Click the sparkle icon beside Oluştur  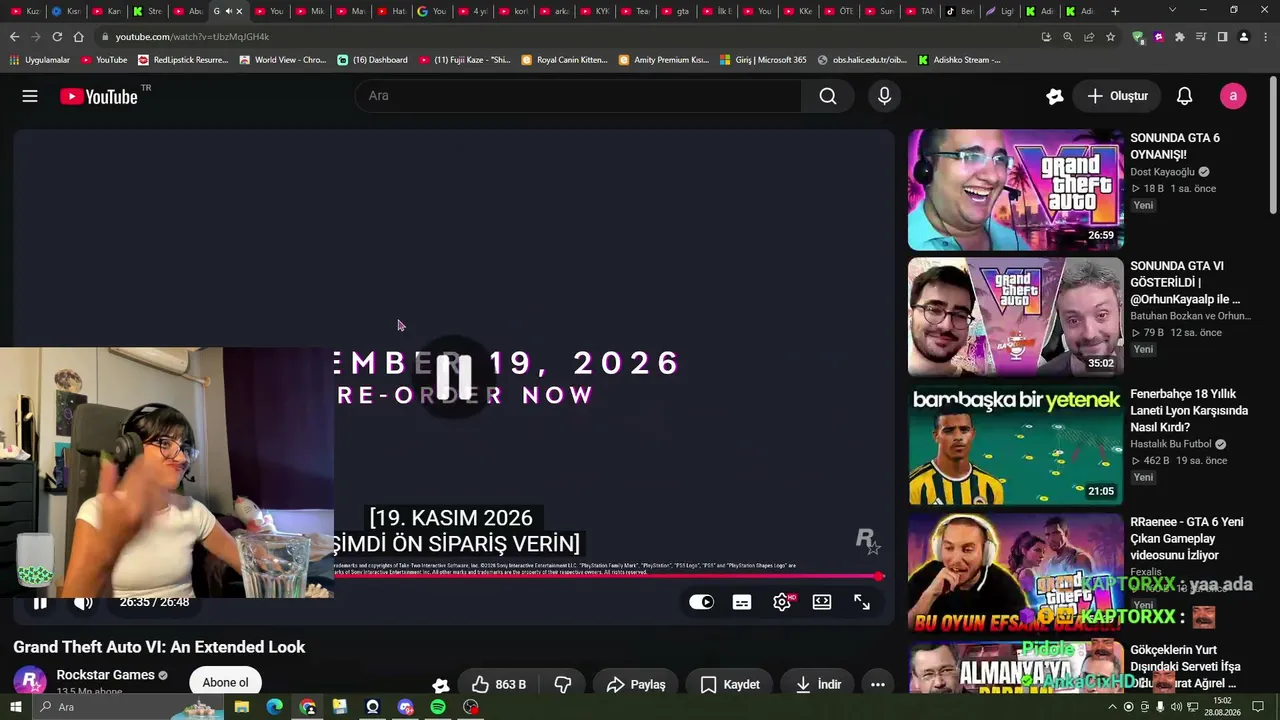[1054, 96]
